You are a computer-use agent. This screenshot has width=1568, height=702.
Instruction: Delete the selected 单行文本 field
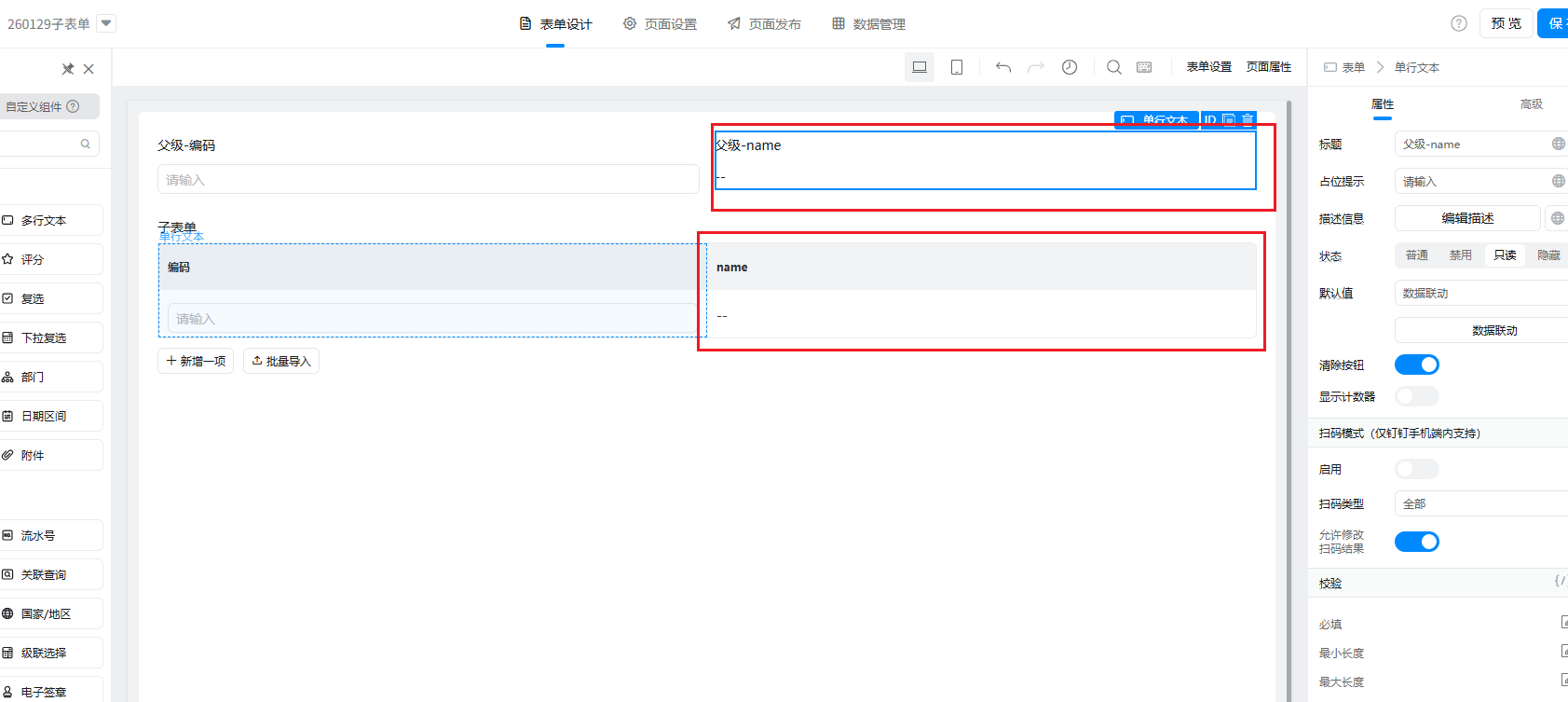pos(1248,119)
